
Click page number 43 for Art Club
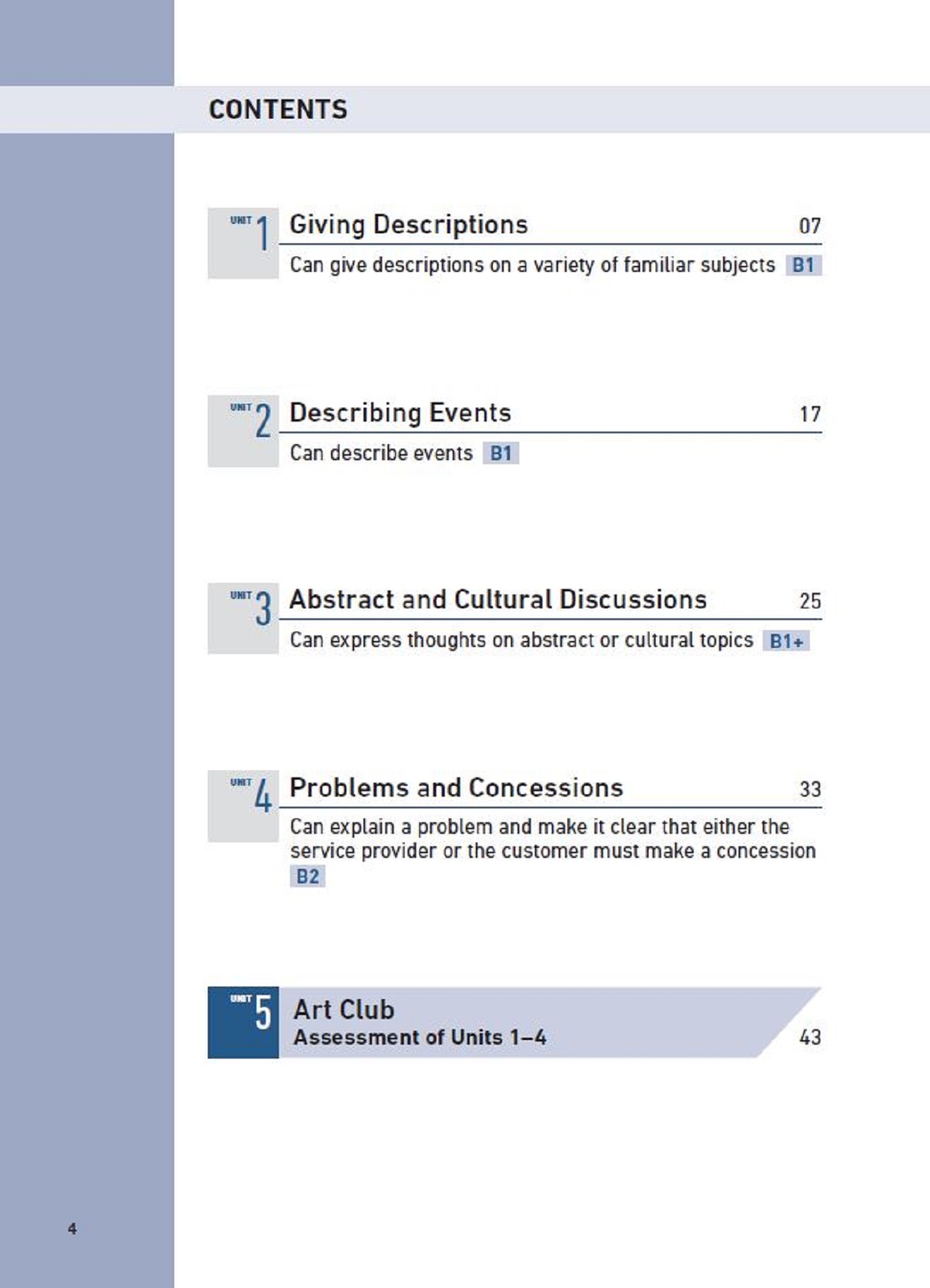click(810, 1038)
